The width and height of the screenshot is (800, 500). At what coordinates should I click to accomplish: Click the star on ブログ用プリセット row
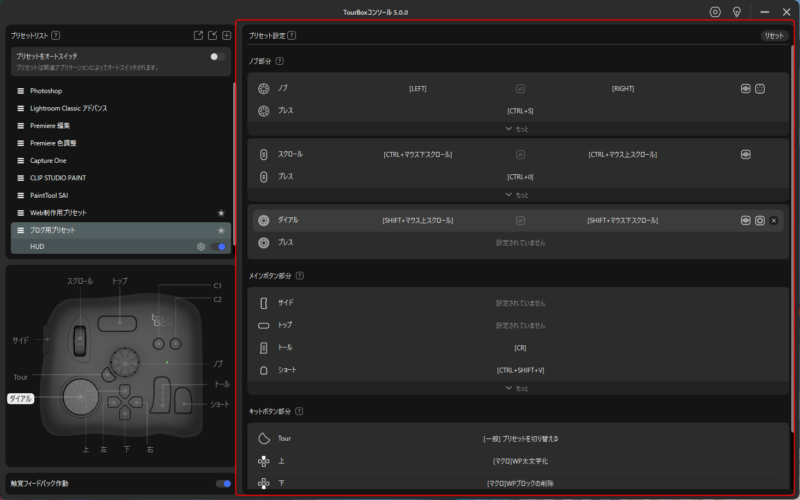[x=221, y=230]
